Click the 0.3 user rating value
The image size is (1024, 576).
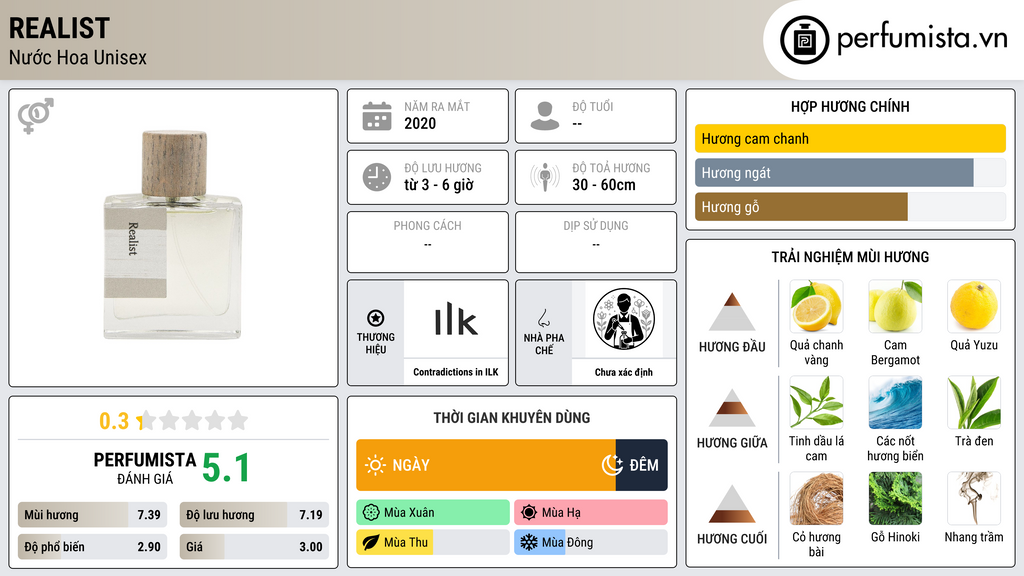pyautogui.click(x=114, y=421)
